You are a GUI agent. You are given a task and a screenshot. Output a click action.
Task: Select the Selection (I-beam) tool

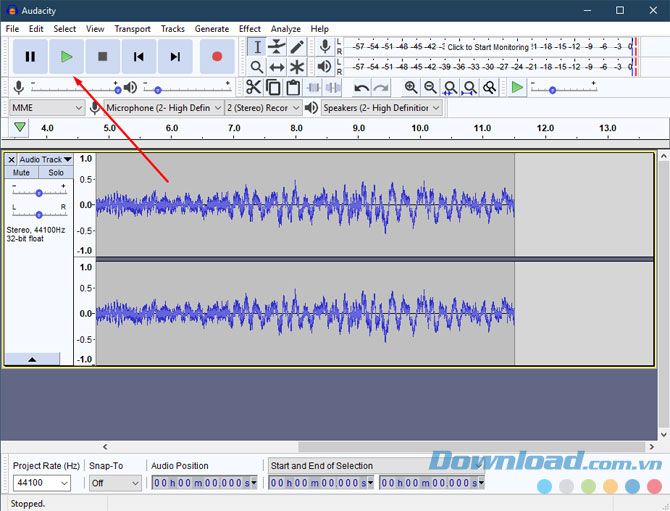pos(257,47)
